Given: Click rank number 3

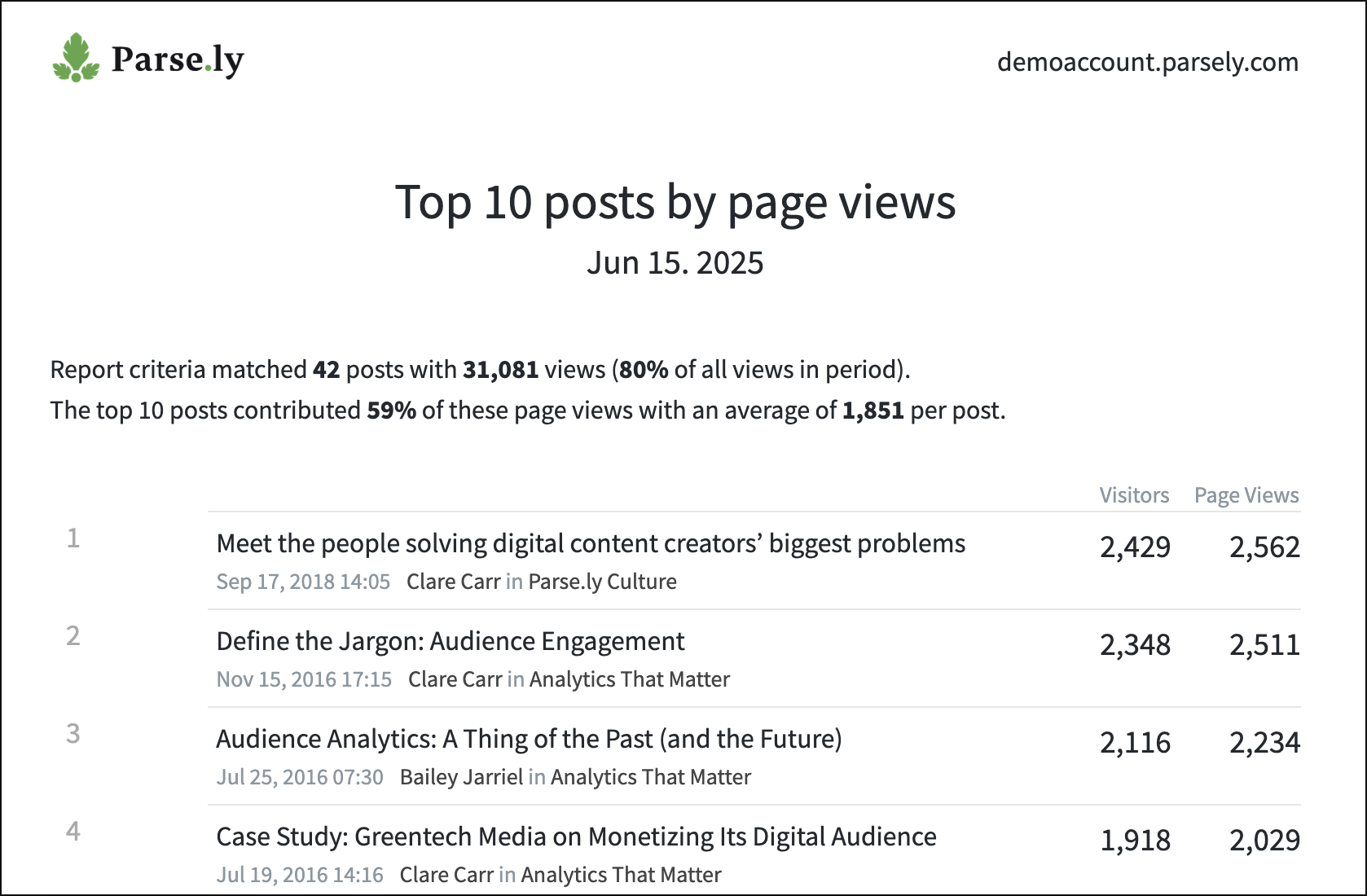Looking at the screenshot, I should (x=73, y=734).
